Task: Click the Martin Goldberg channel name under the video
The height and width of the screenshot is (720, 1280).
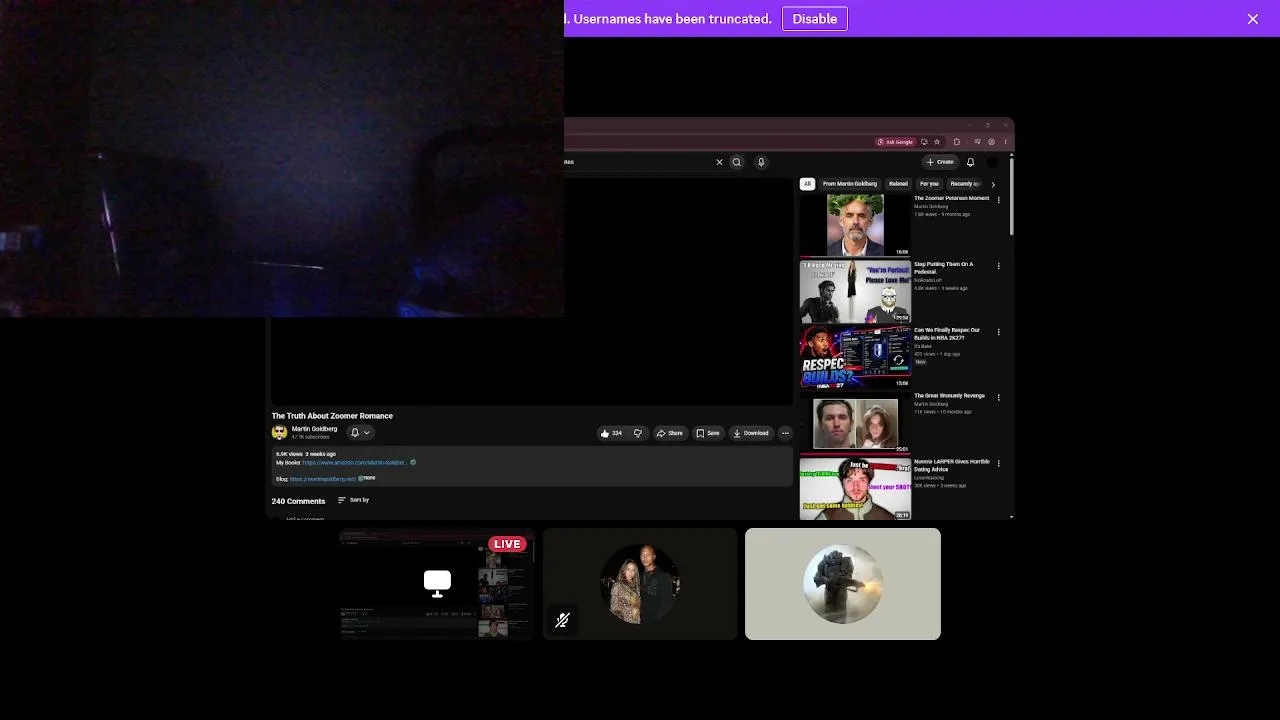Action: click(314, 429)
